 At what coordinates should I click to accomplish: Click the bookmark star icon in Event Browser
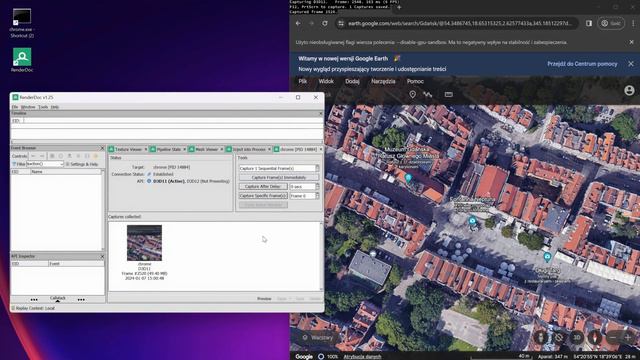point(96,156)
